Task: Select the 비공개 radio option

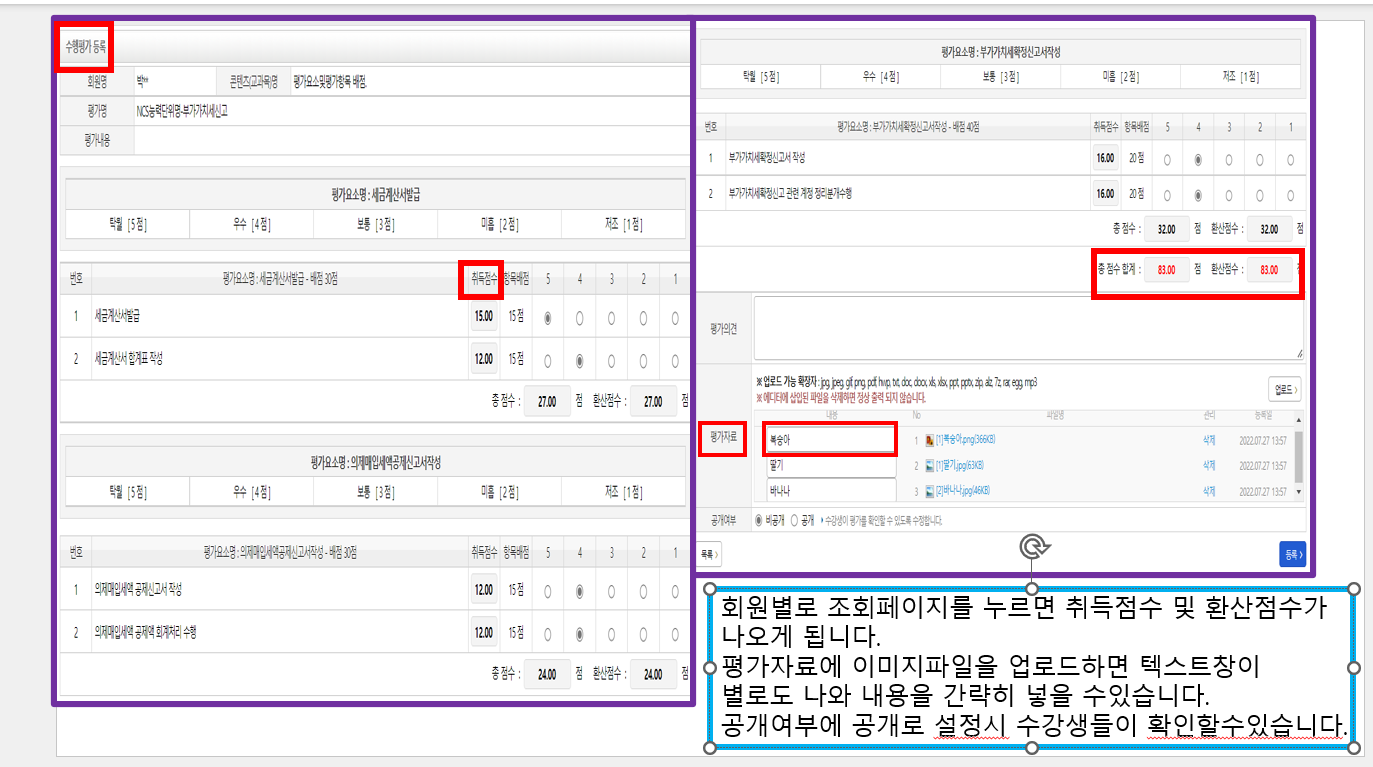Action: pyautogui.click(x=758, y=520)
